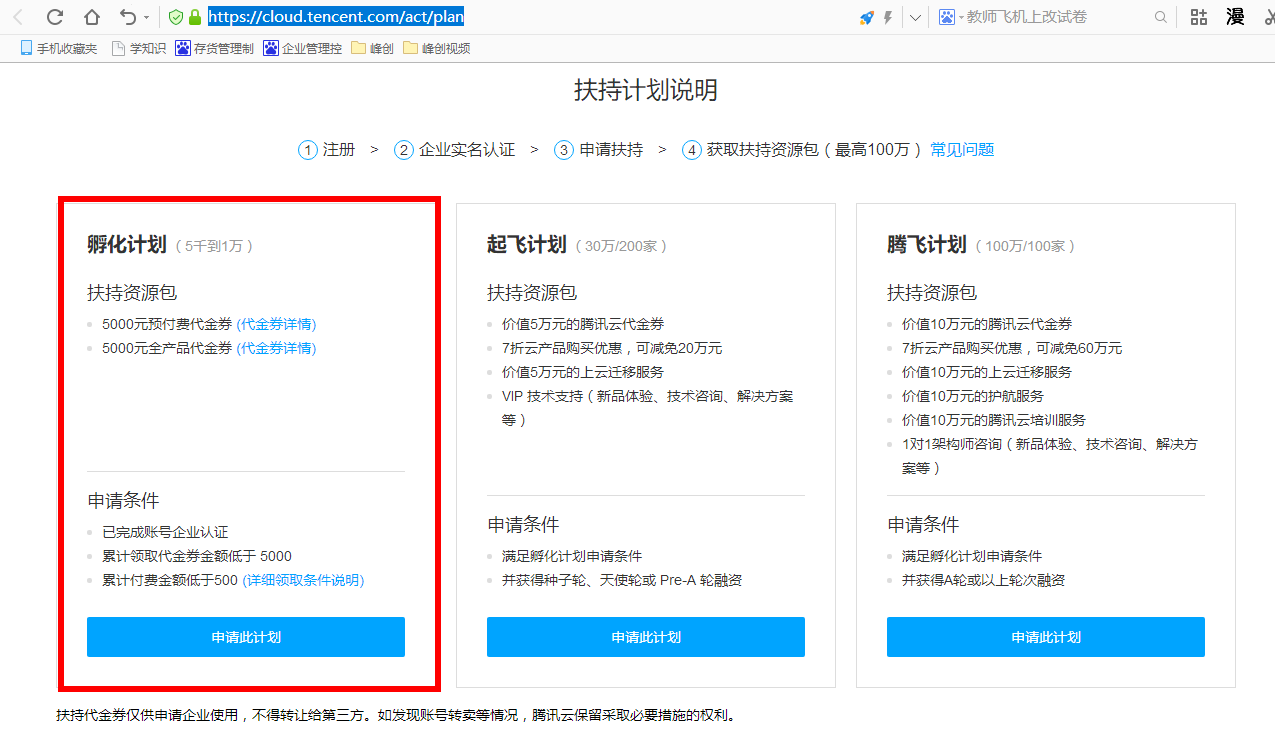
Task: Click 申请此计划 button under 腾飞计划
Action: tap(1046, 637)
